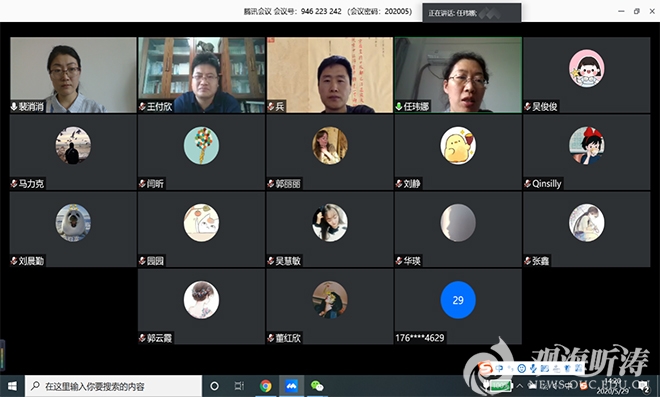The height and width of the screenshot is (397, 660).
Task: Open the battery 100% power indicator
Action: coord(500,386)
